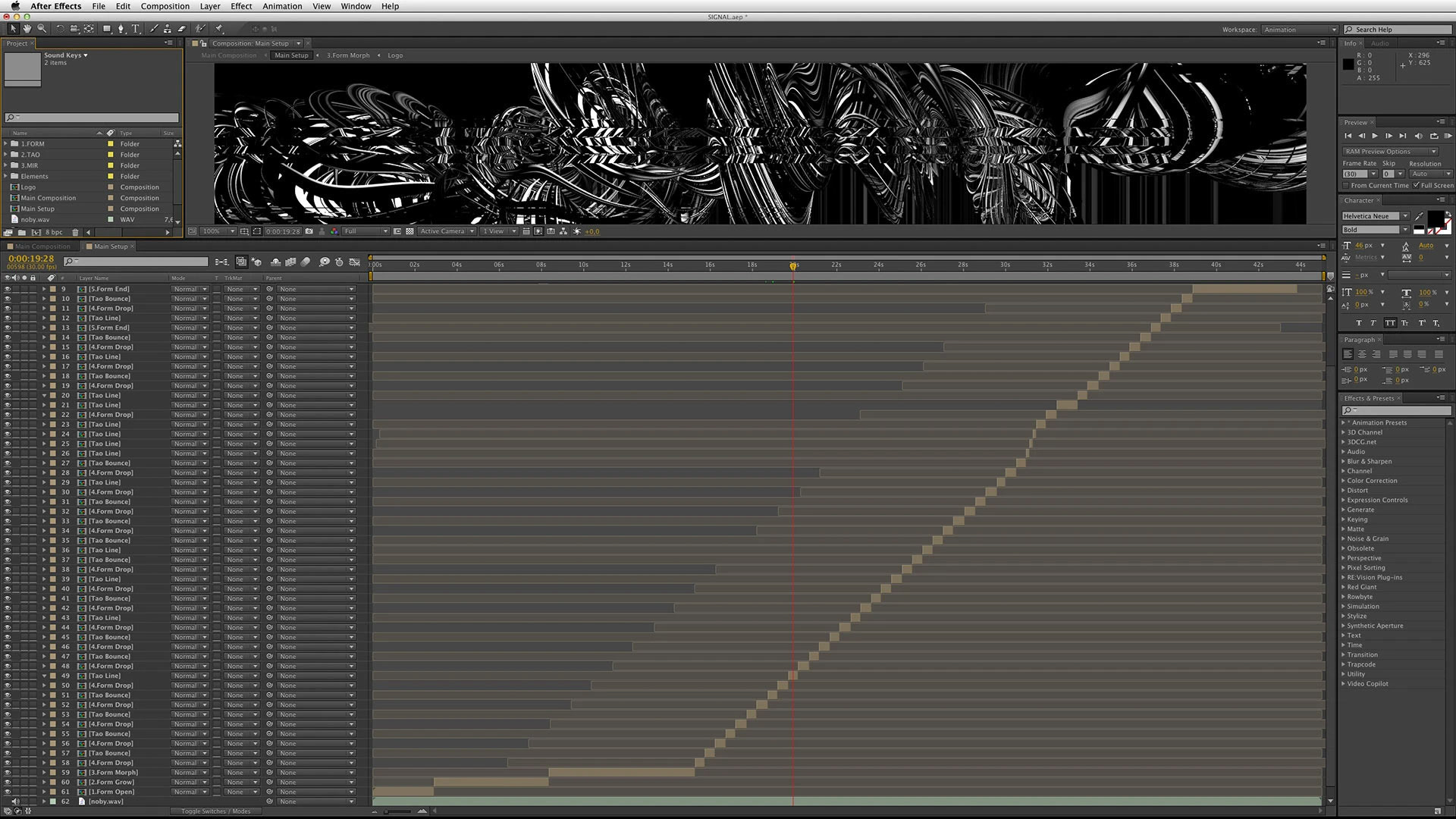Image resolution: width=1456 pixels, height=819 pixels.
Task: Click the black fill color swatch
Action: [x=1435, y=218]
